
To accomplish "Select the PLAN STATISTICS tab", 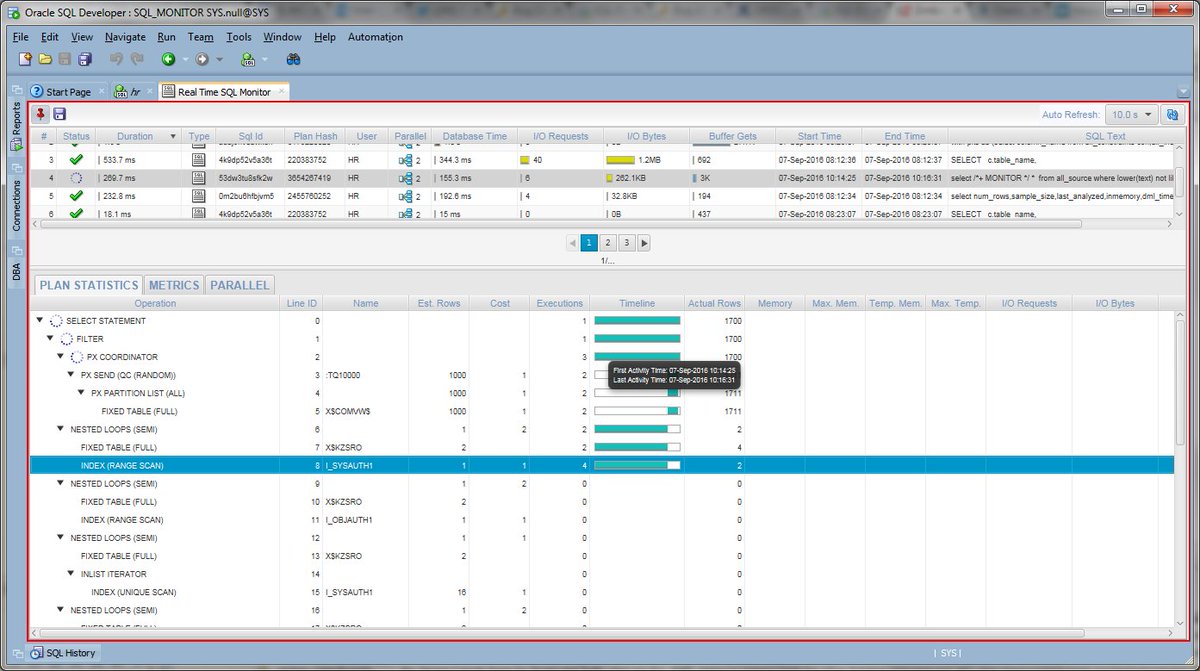I will coord(88,285).
